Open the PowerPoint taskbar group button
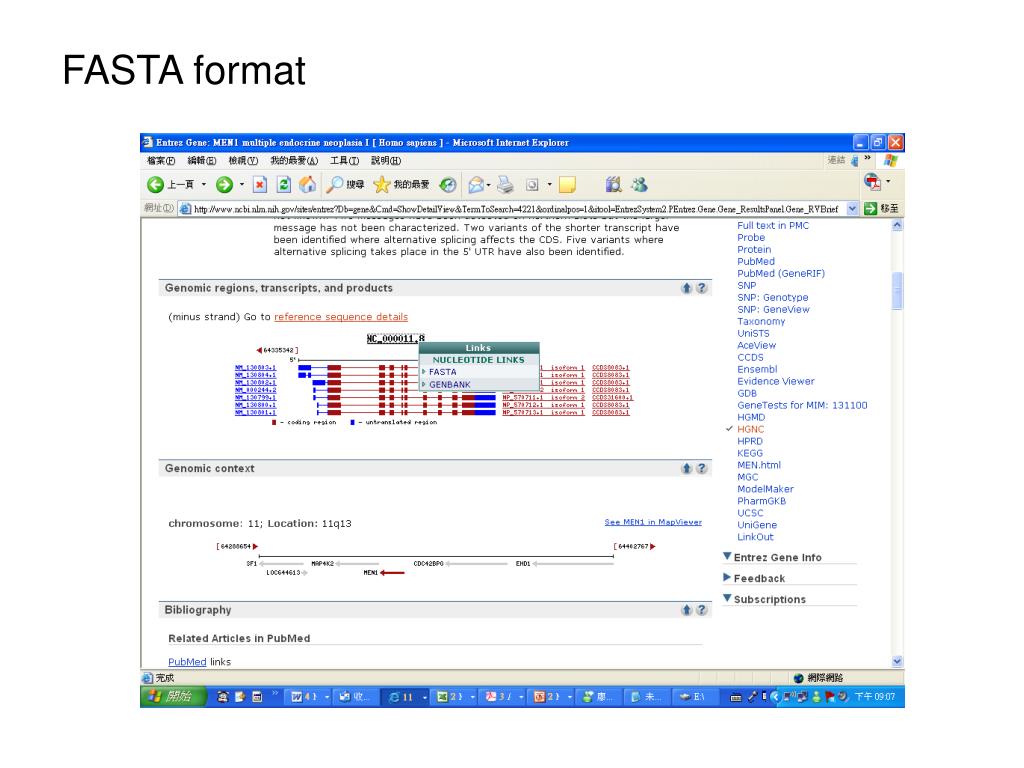Screen dimensions: 1024x768 tap(552, 697)
